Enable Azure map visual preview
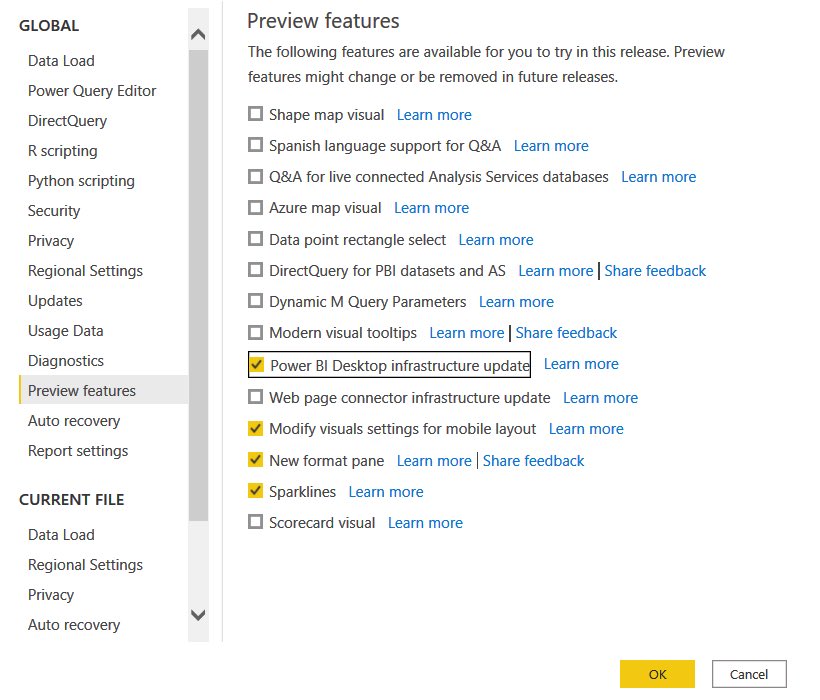Viewport: 820px width, 700px height. point(255,208)
